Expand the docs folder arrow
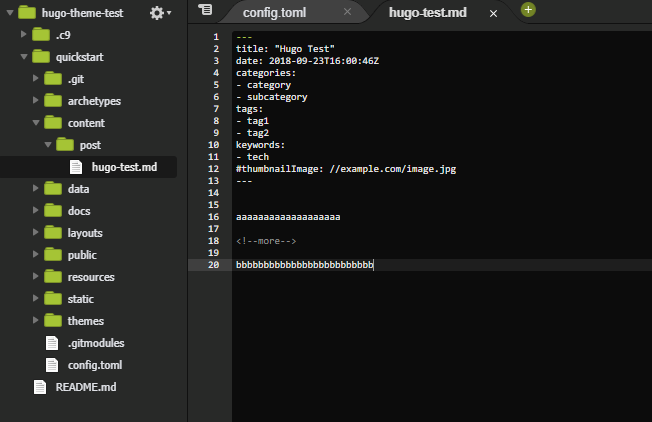652x422 pixels. point(36,210)
